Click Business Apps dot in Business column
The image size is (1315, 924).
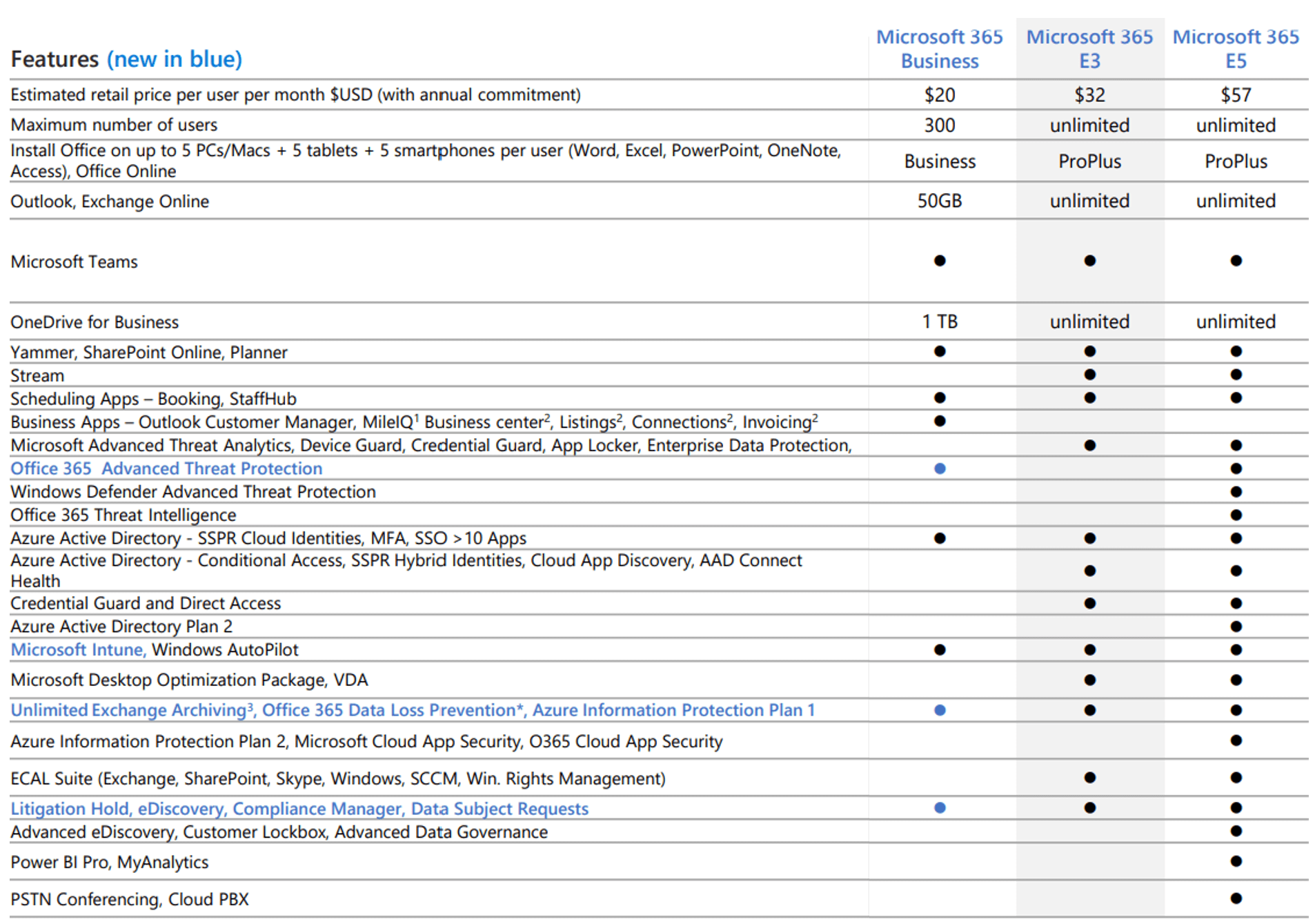pos(939,421)
